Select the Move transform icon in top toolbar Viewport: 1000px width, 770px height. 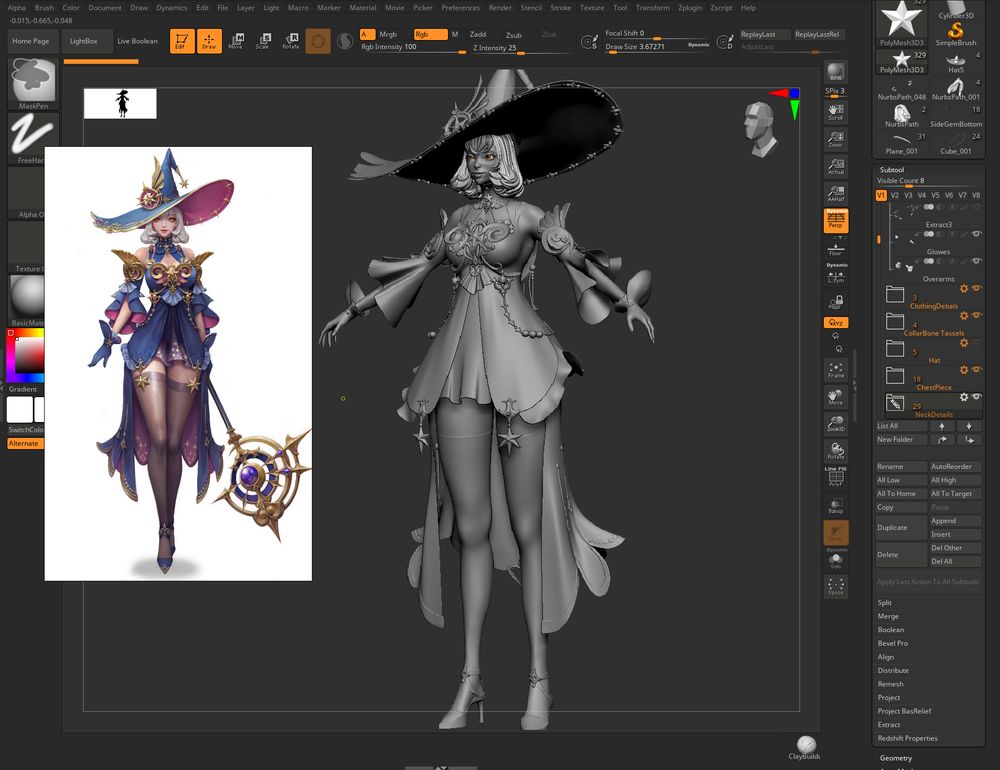pos(236,41)
